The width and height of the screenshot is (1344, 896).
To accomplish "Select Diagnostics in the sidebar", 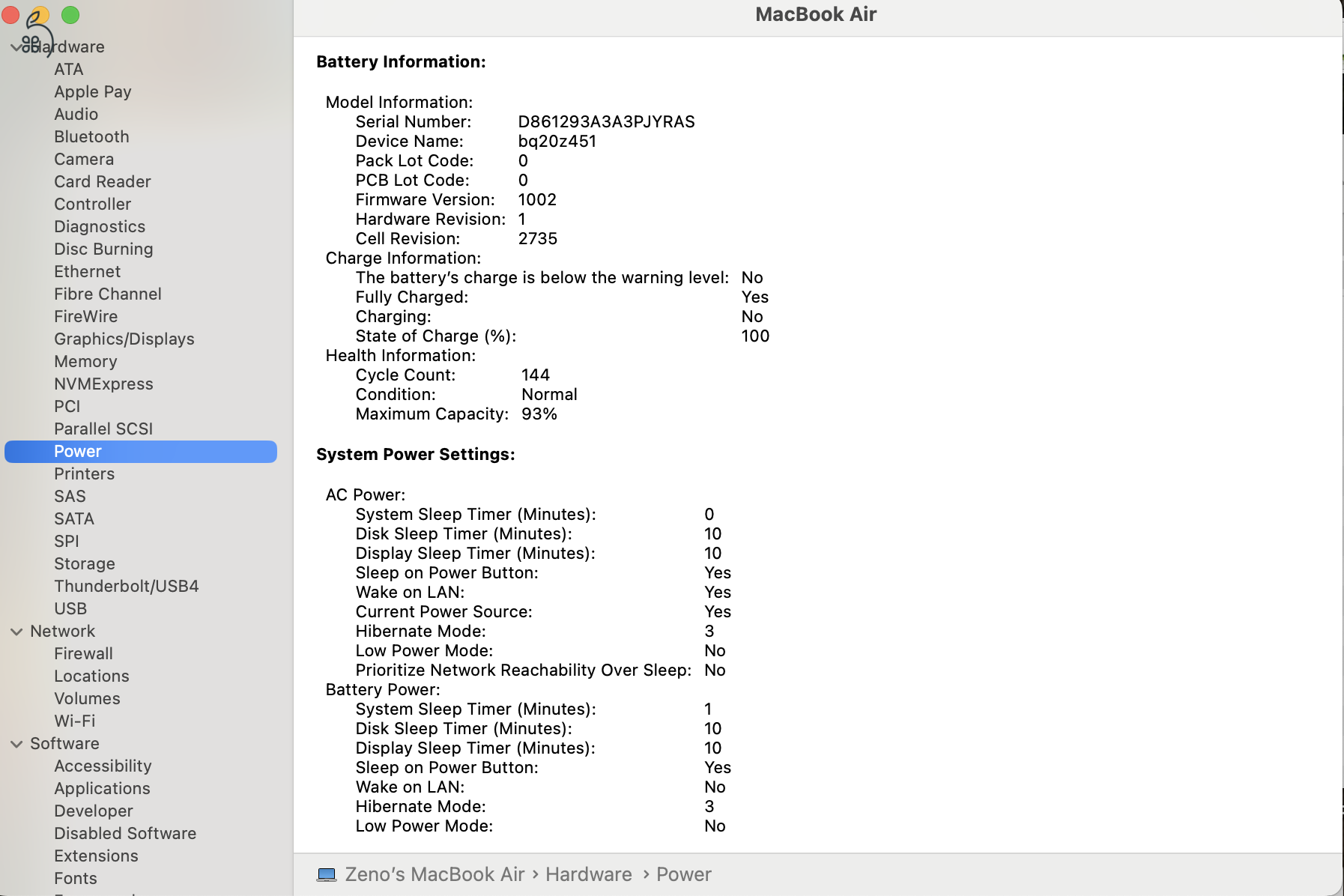I will (100, 226).
